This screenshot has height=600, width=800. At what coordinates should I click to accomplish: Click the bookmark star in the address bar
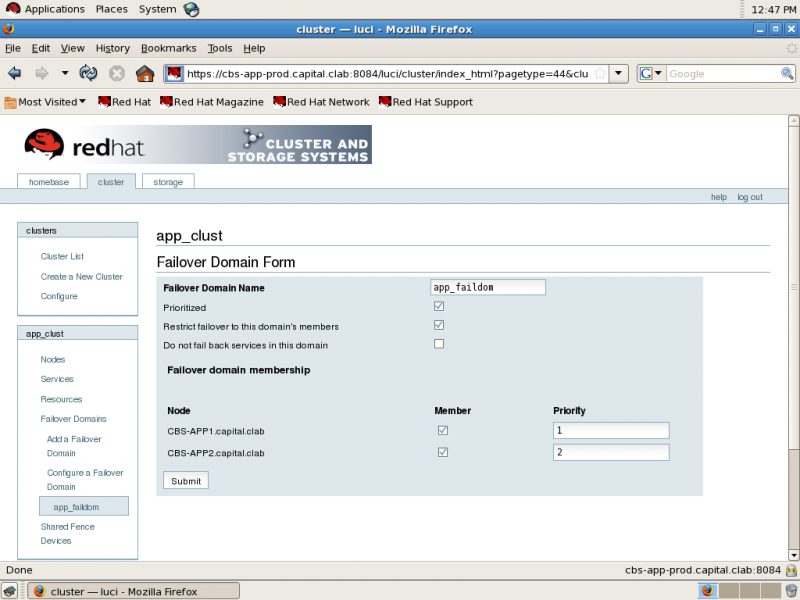click(x=601, y=73)
